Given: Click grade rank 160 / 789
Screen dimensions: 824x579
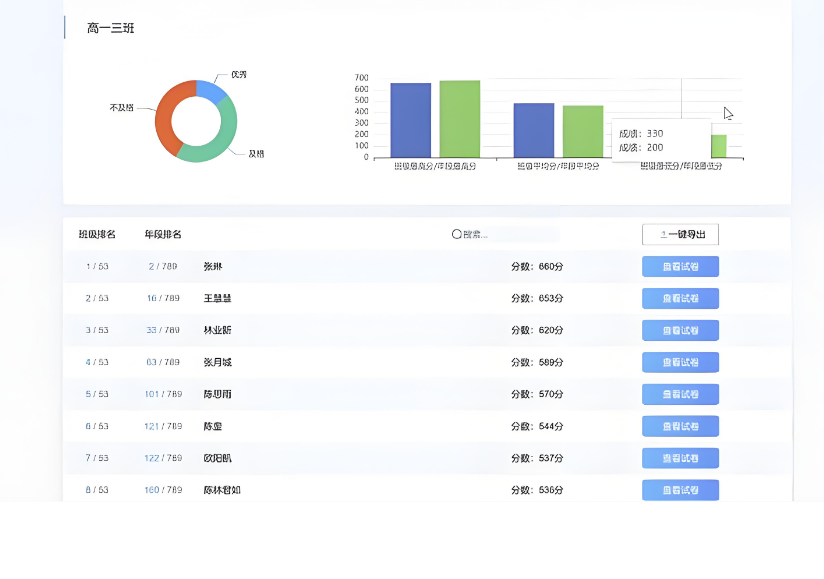Looking at the screenshot, I should tap(163, 490).
